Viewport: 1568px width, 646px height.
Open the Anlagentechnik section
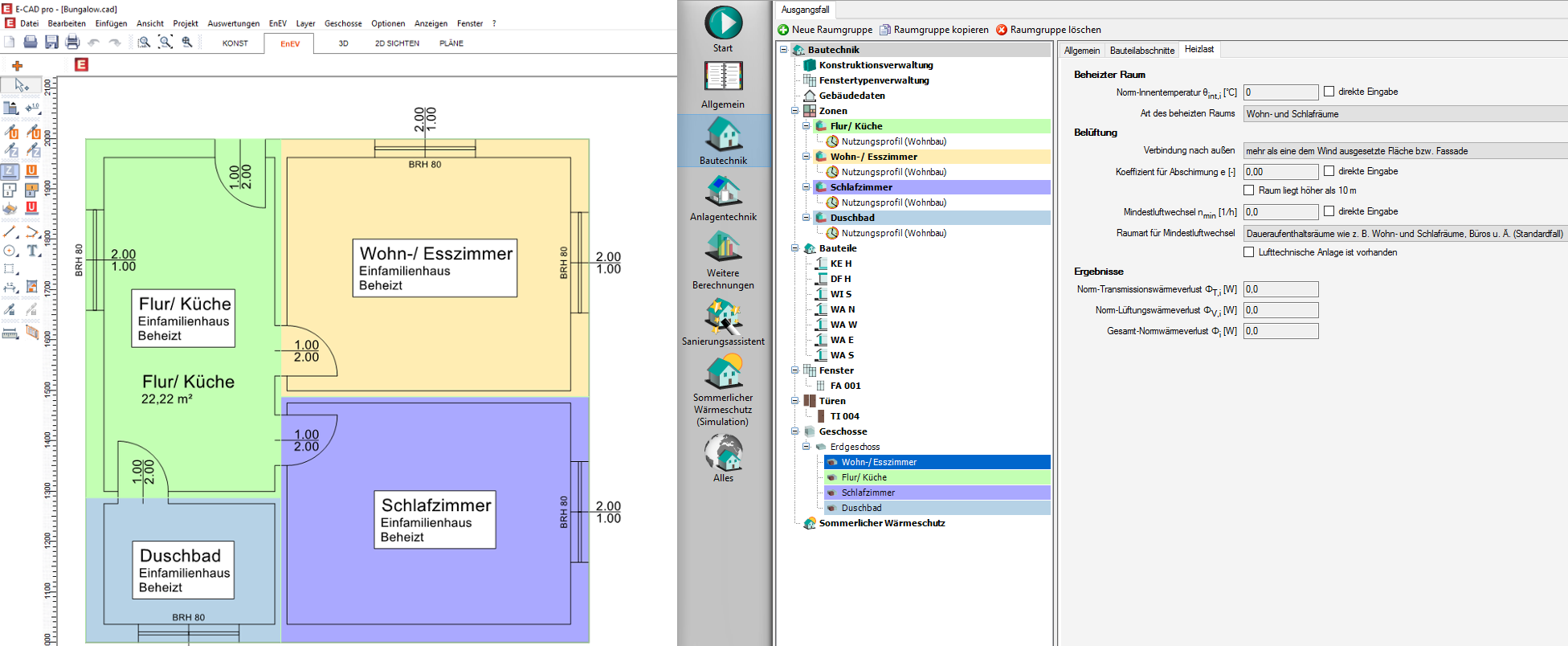point(723,198)
